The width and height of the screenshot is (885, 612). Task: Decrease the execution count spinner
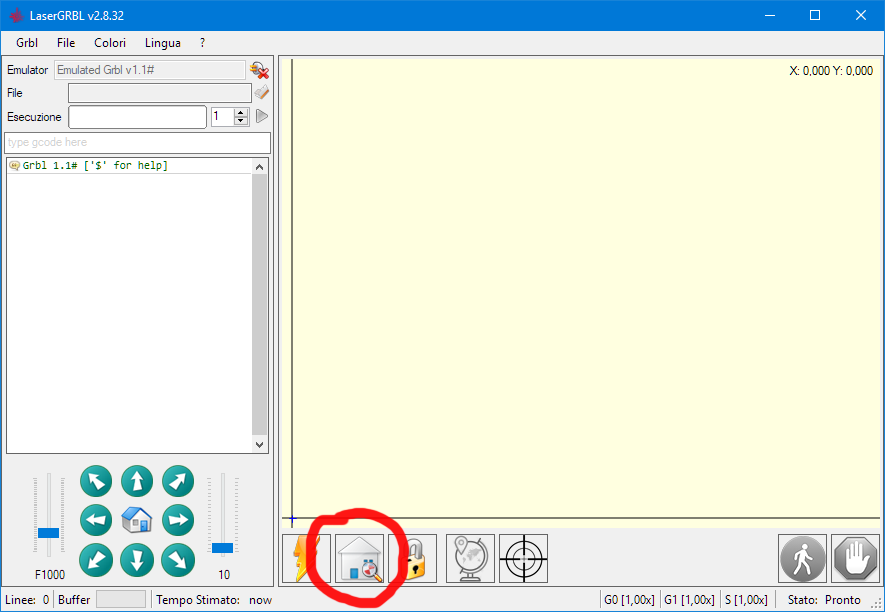(x=240, y=121)
